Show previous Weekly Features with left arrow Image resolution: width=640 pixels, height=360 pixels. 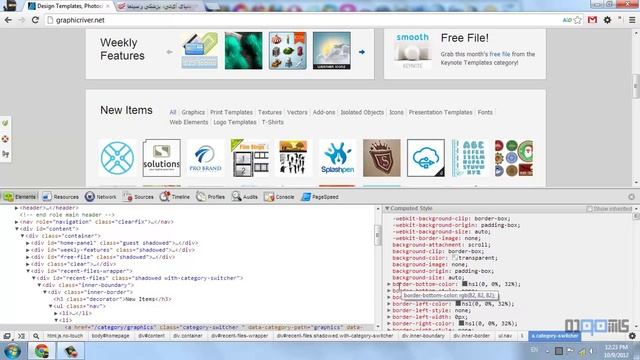point(169,52)
